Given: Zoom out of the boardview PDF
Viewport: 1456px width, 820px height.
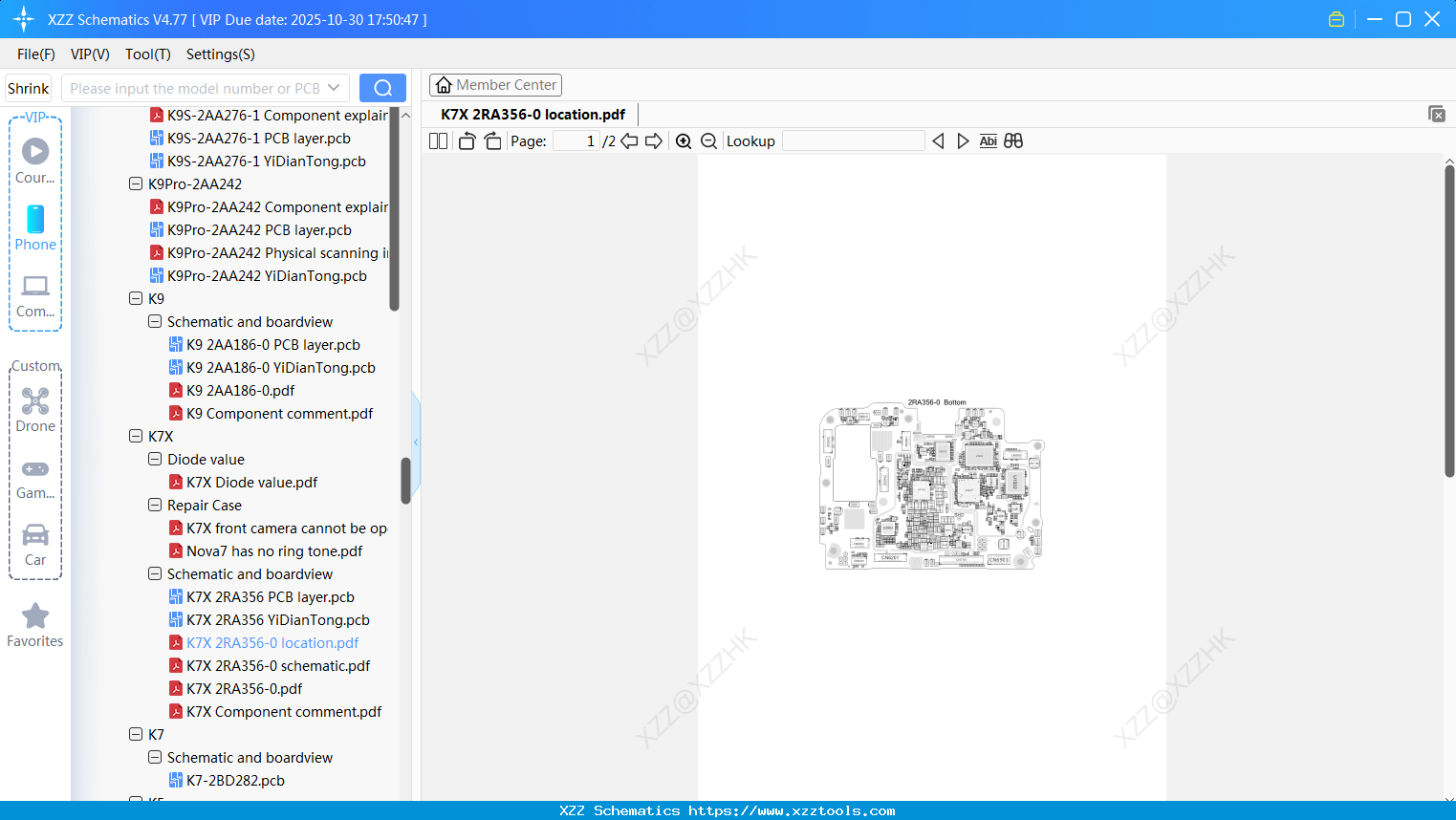Looking at the screenshot, I should point(708,140).
